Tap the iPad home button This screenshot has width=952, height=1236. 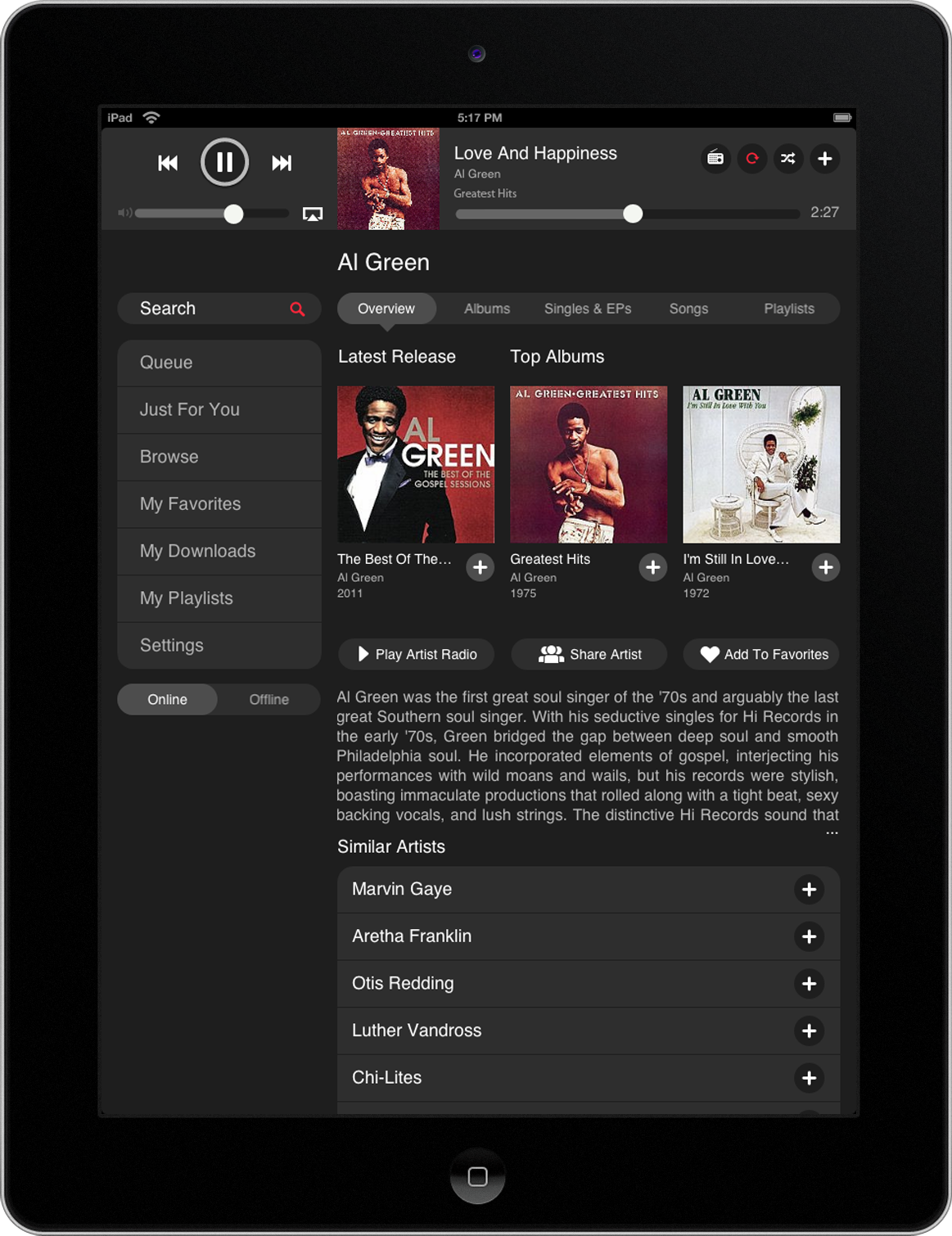click(477, 1176)
